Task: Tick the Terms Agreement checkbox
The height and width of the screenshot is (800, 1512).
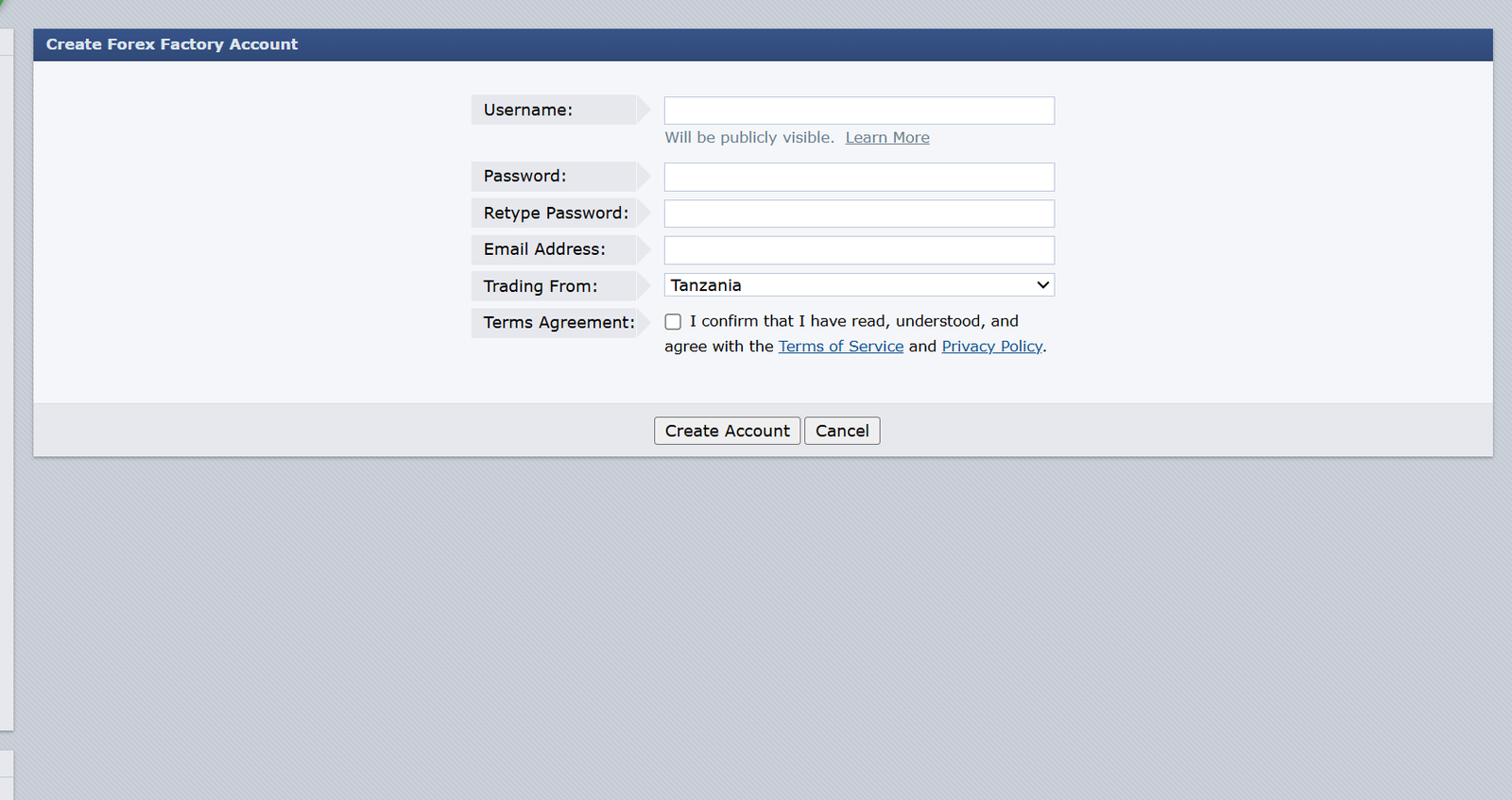Action: 673,322
